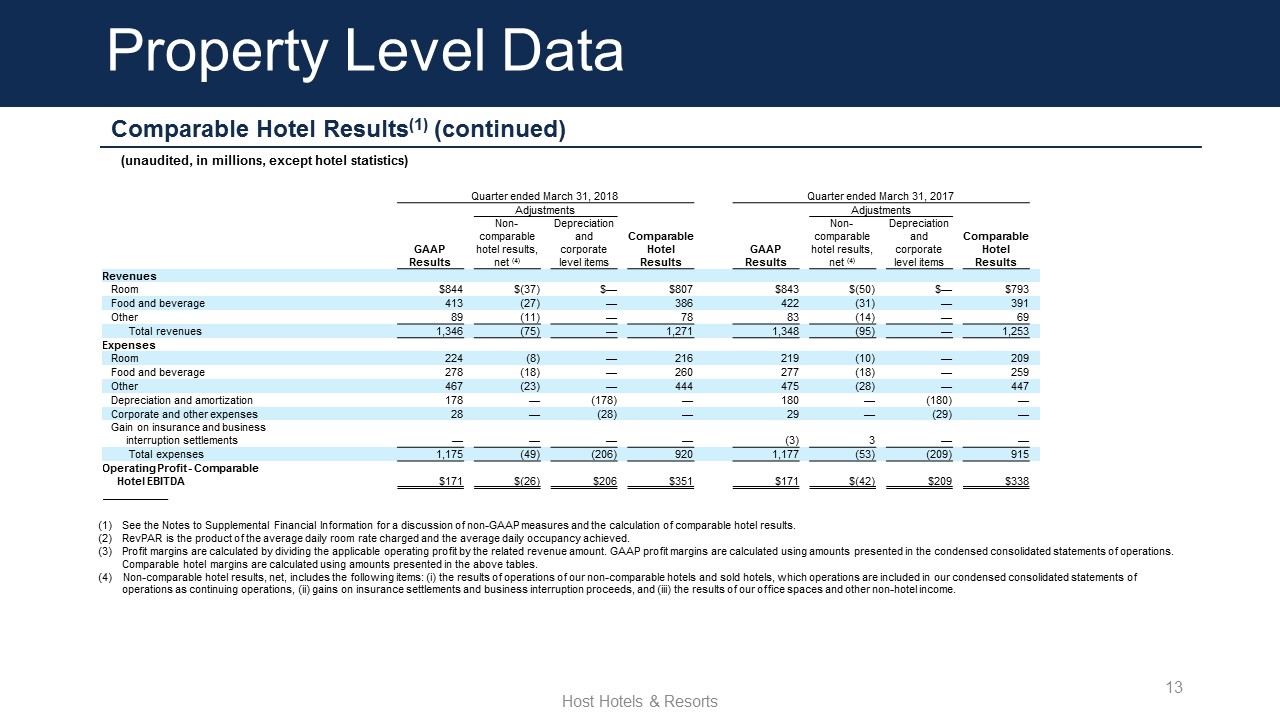Select $209 depreciation EBITDA adjustment 2017

[x=940, y=481]
